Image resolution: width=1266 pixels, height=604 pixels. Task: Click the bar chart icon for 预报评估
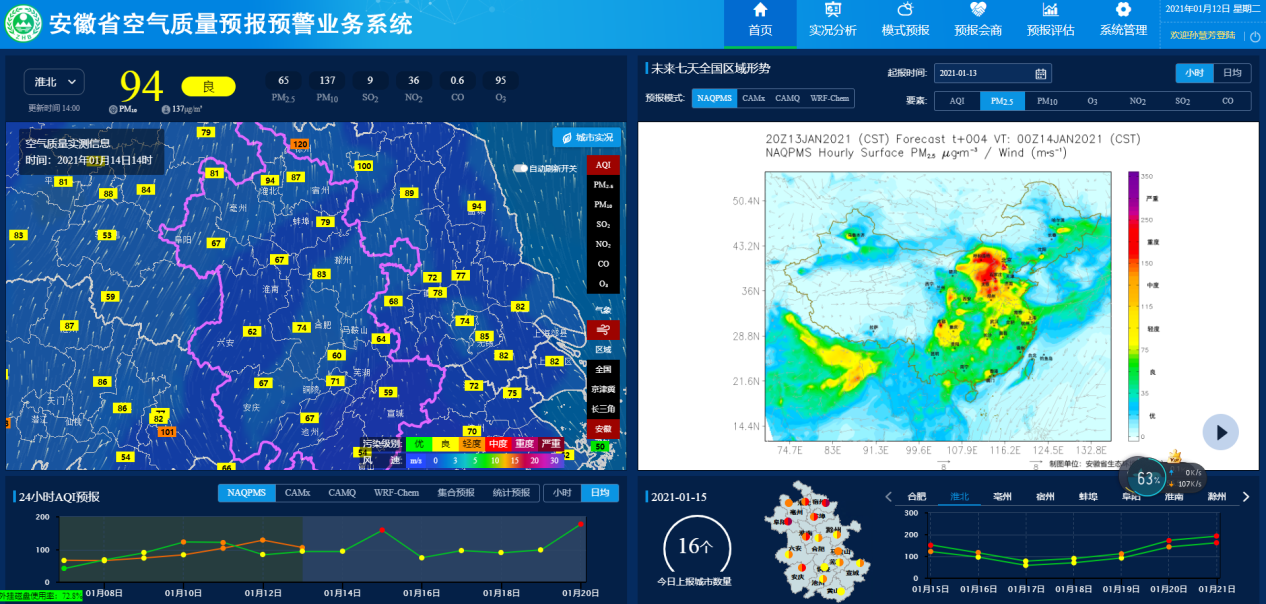[x=1050, y=10]
